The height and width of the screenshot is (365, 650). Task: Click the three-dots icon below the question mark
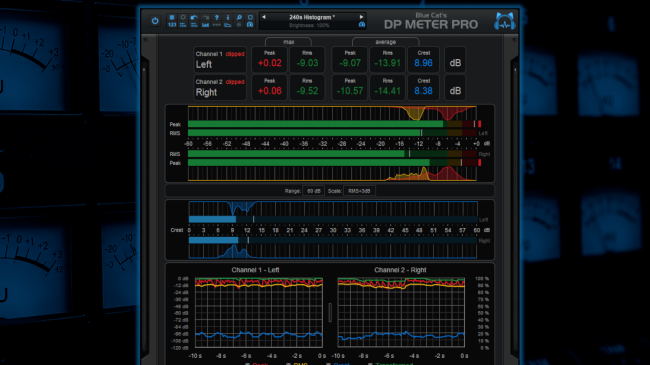coord(216,25)
